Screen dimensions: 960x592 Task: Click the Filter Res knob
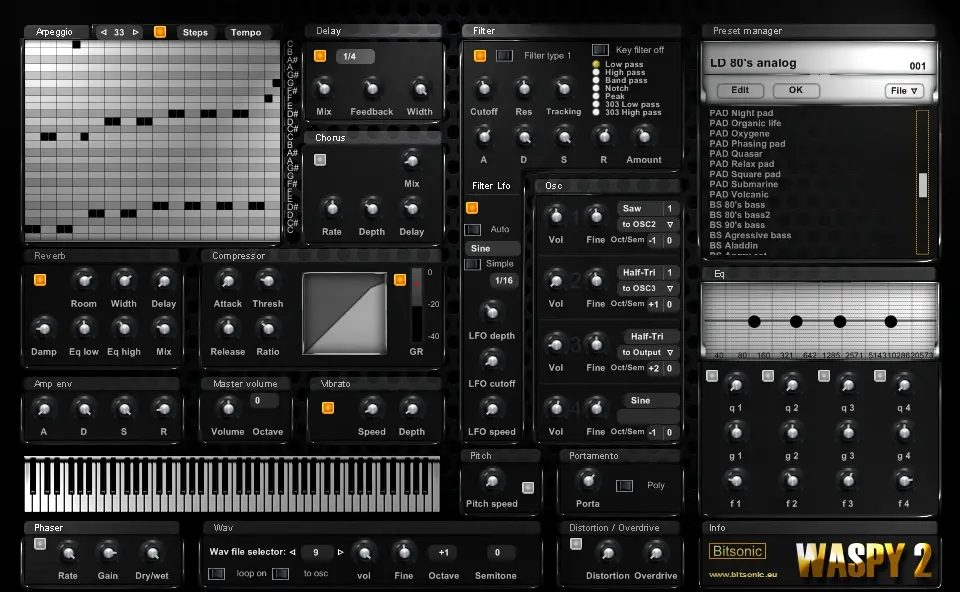(523, 89)
